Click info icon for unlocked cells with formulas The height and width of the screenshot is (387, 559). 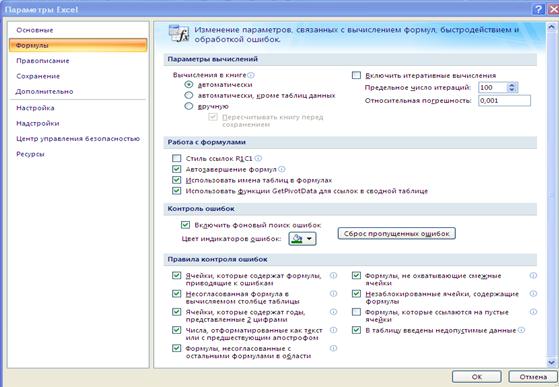[x=533, y=294]
